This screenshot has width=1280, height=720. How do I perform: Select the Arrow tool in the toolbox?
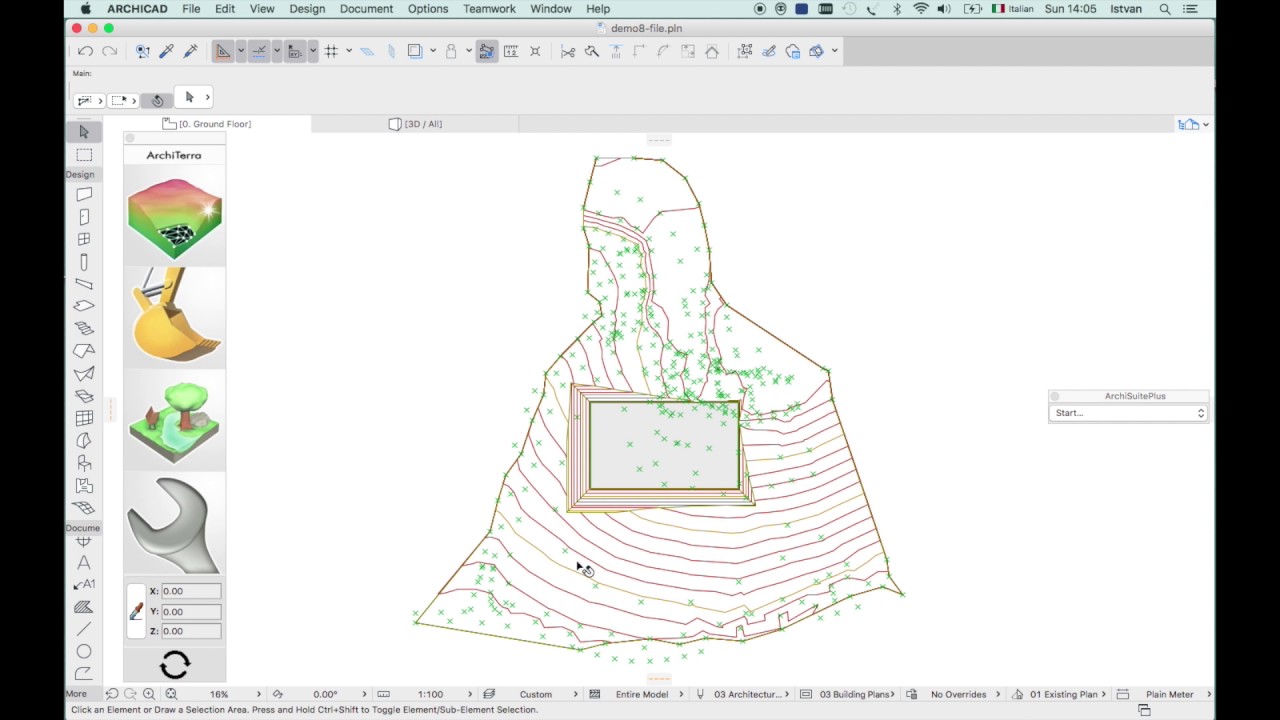[84, 132]
